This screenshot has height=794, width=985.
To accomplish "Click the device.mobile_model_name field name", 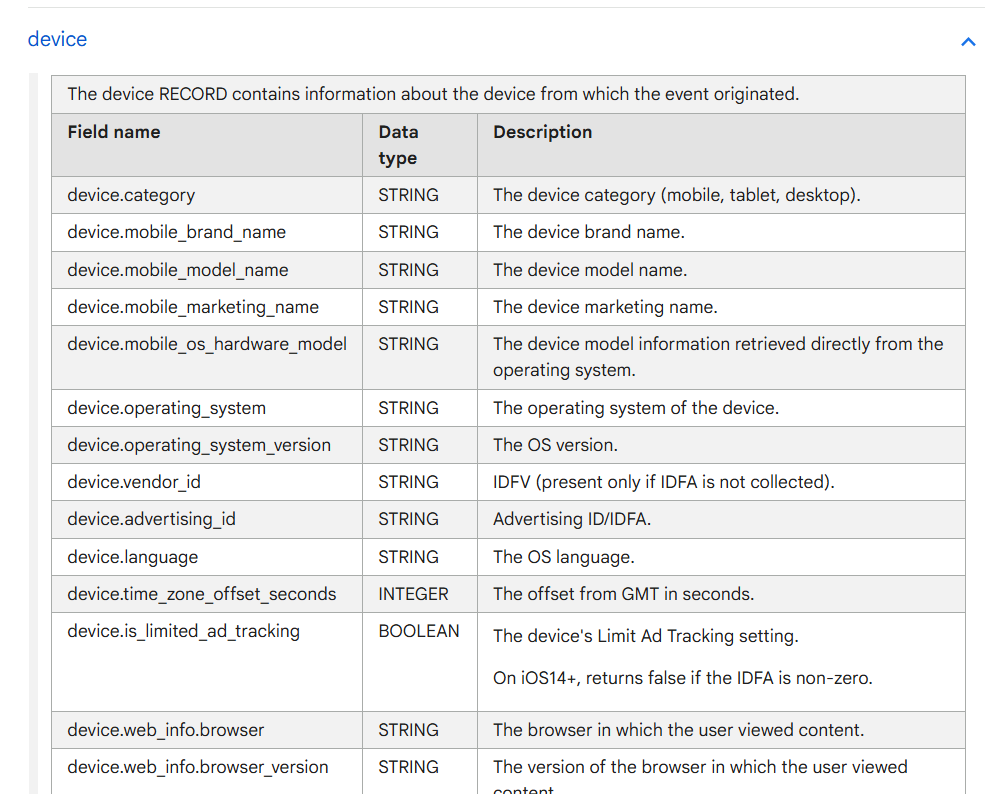I will [x=177, y=270].
